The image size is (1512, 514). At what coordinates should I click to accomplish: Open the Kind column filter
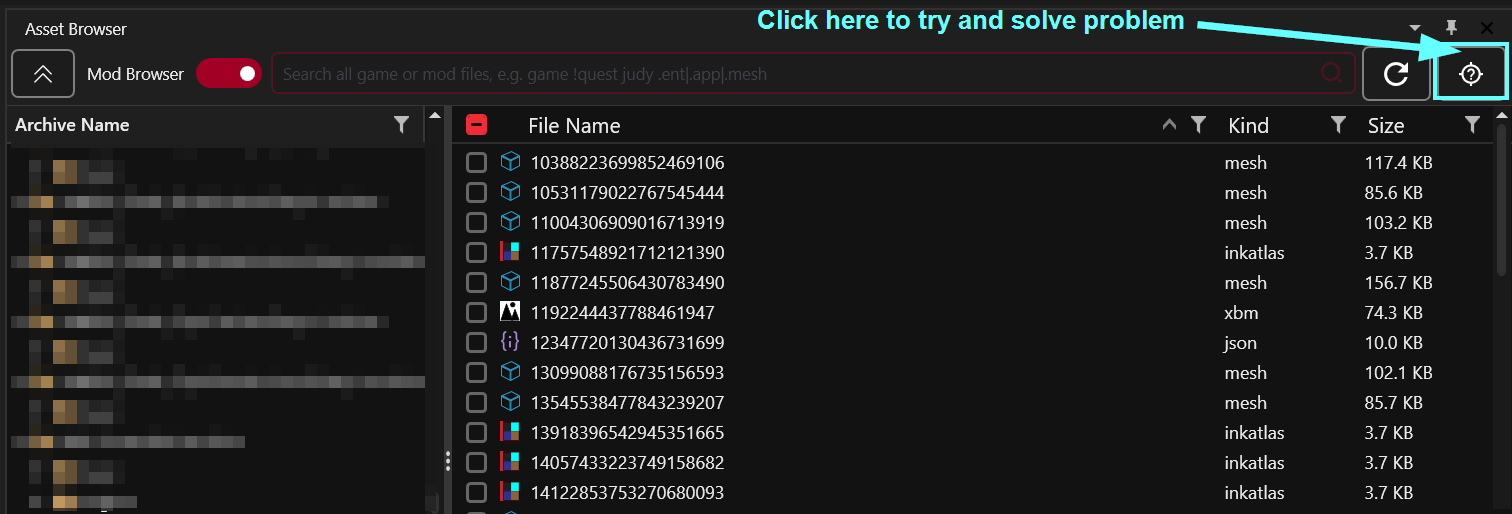pyautogui.click(x=1338, y=125)
